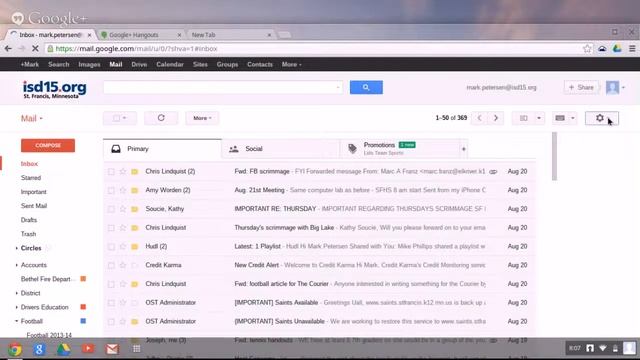The height and width of the screenshot is (360, 640).
Task: Go to older messages arrow
Action: pyautogui.click(x=496, y=118)
